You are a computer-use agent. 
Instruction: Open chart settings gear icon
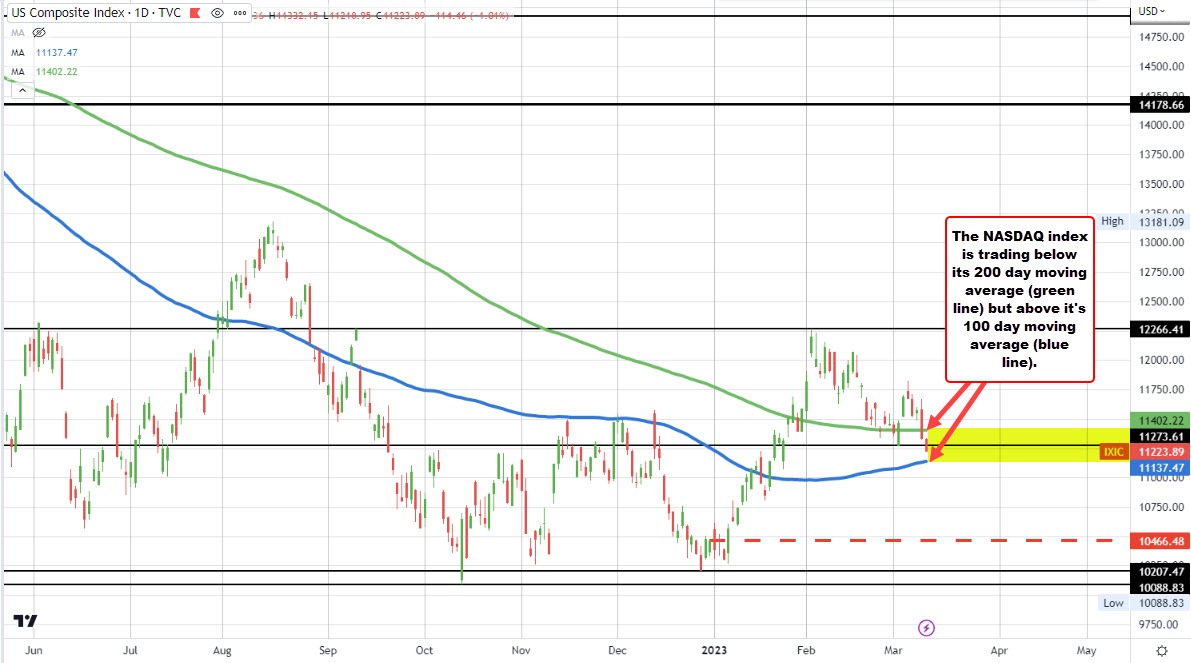(x=1161, y=651)
